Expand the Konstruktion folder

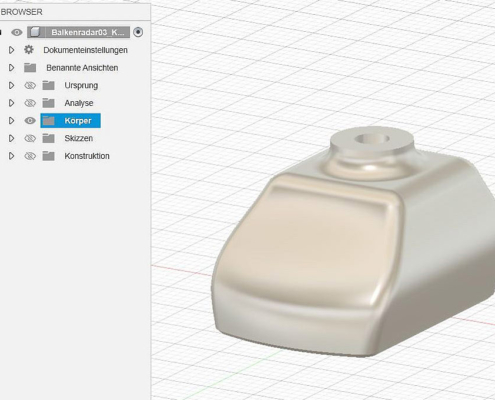click(x=11, y=156)
